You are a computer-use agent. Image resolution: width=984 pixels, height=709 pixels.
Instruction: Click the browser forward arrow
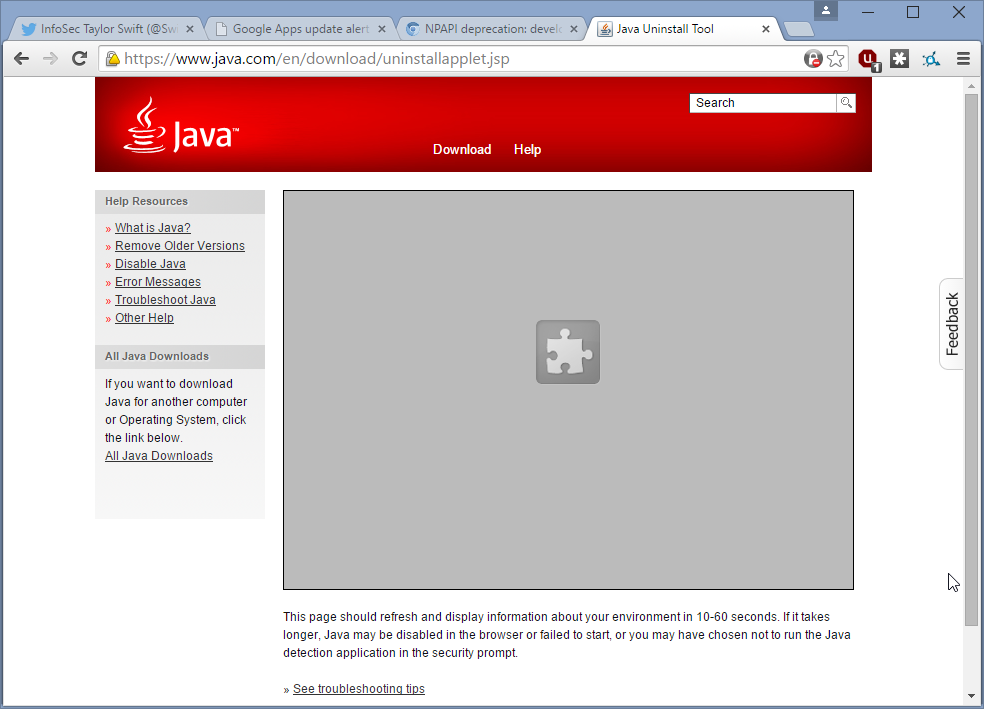click(x=50, y=59)
